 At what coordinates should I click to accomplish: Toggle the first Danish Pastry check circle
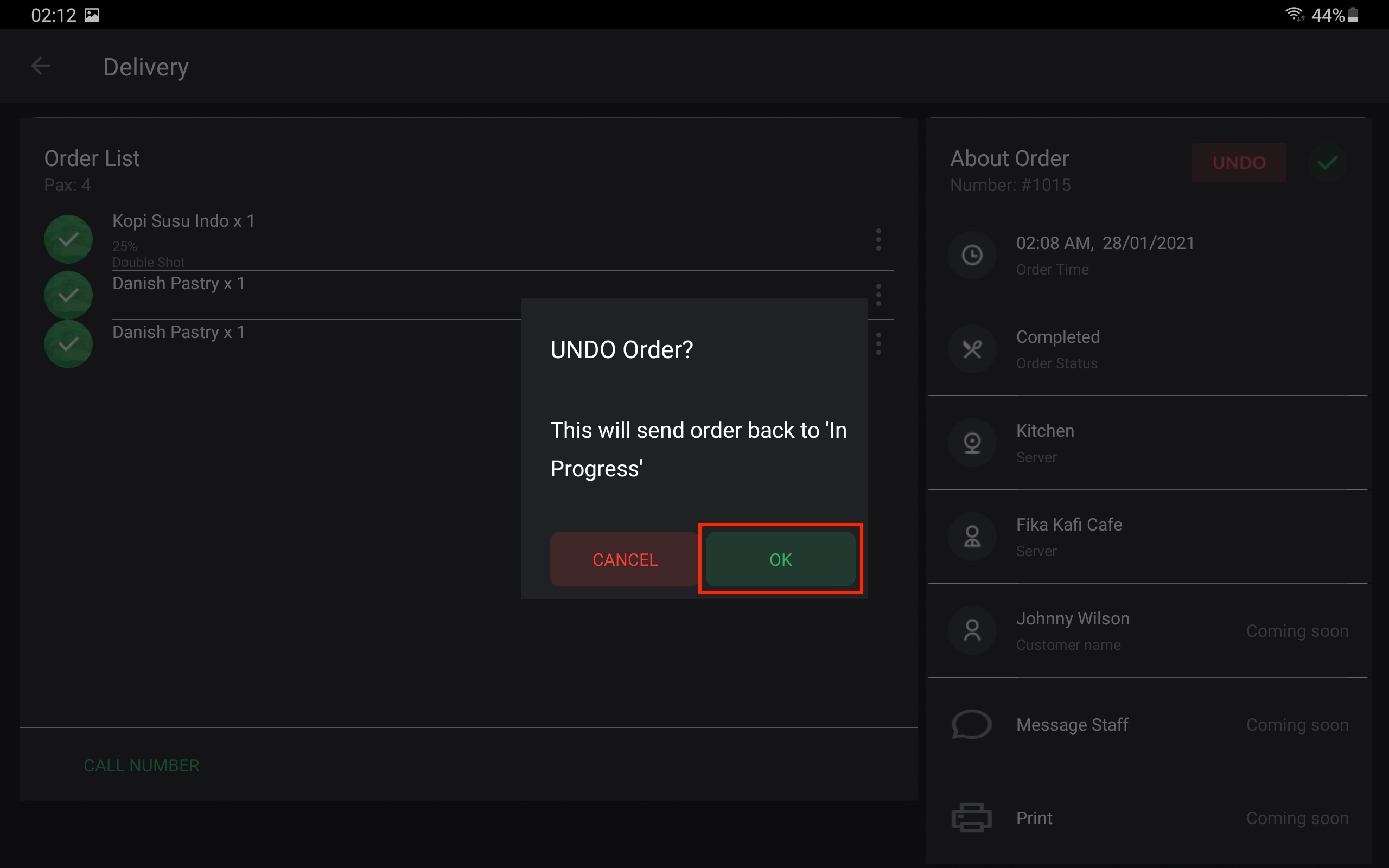coord(68,295)
